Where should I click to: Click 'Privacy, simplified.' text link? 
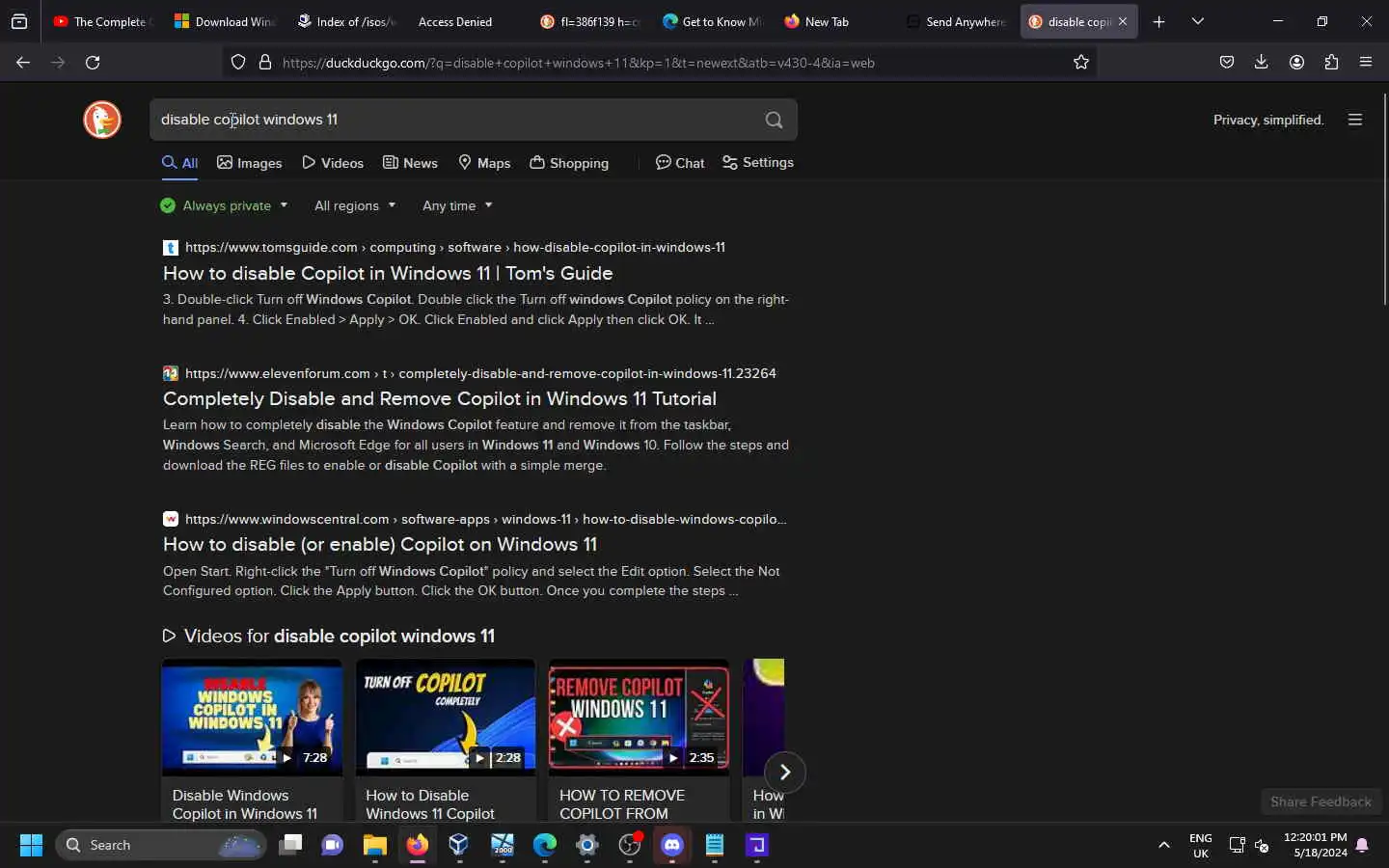pos(1268,120)
